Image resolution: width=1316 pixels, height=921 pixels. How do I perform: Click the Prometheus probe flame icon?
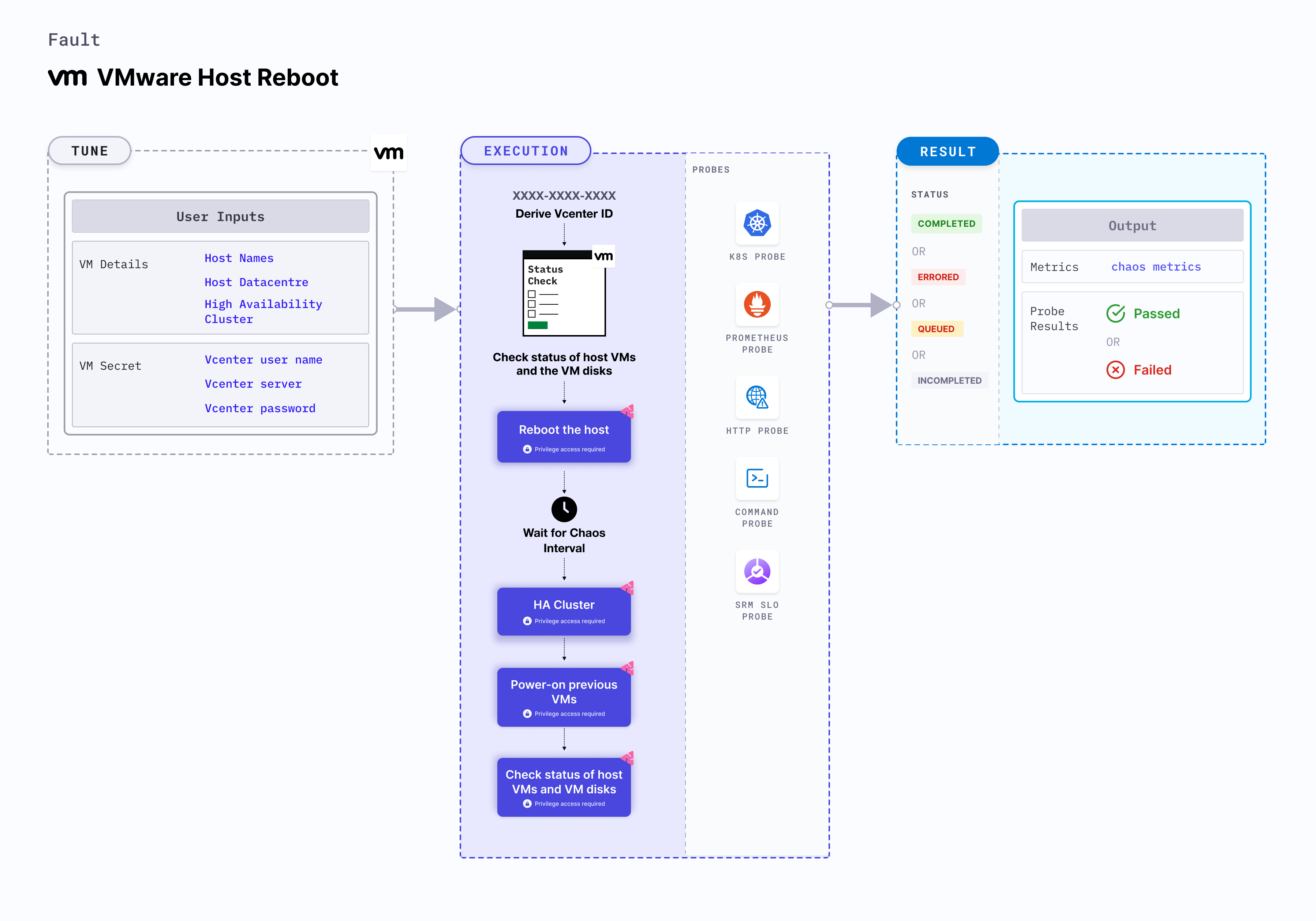pos(756,304)
